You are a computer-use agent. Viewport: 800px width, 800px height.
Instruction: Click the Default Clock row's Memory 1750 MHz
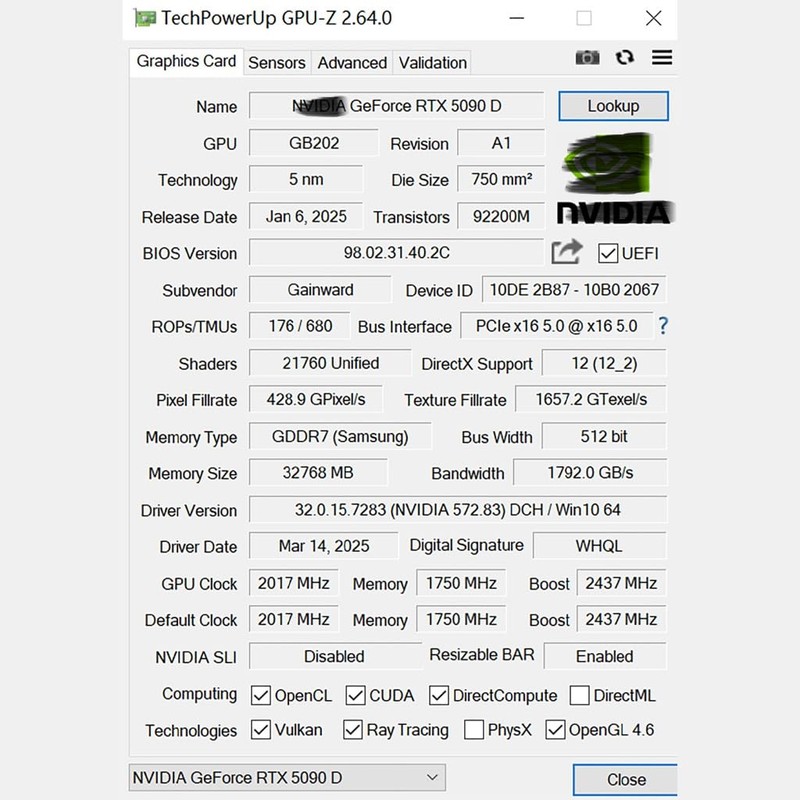click(461, 619)
